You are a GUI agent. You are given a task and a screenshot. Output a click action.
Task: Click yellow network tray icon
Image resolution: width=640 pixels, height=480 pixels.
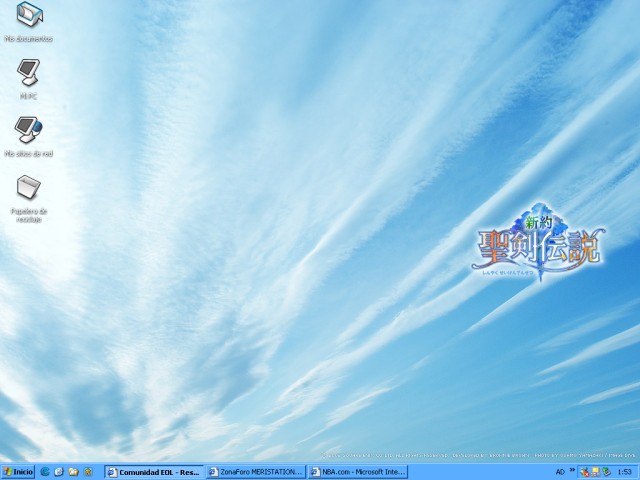tap(596, 472)
